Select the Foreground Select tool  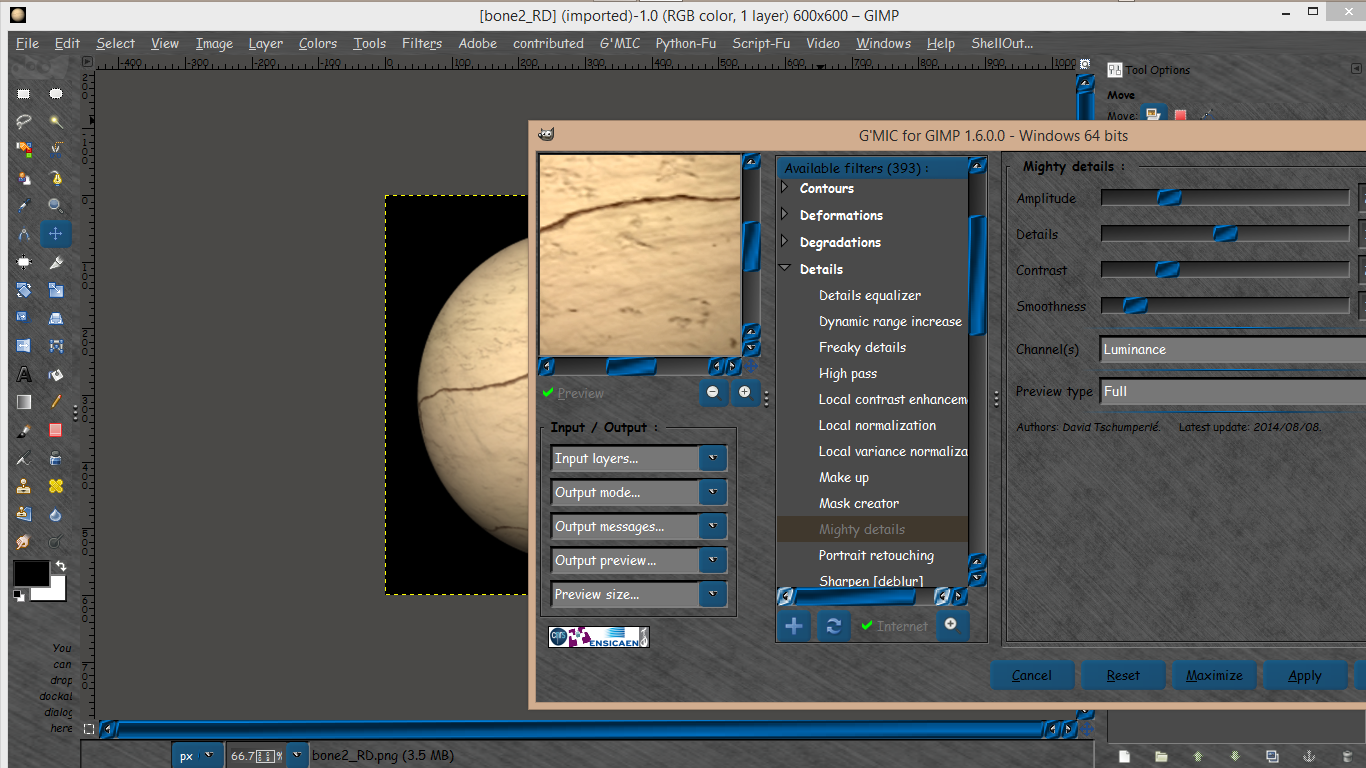[x=24, y=178]
